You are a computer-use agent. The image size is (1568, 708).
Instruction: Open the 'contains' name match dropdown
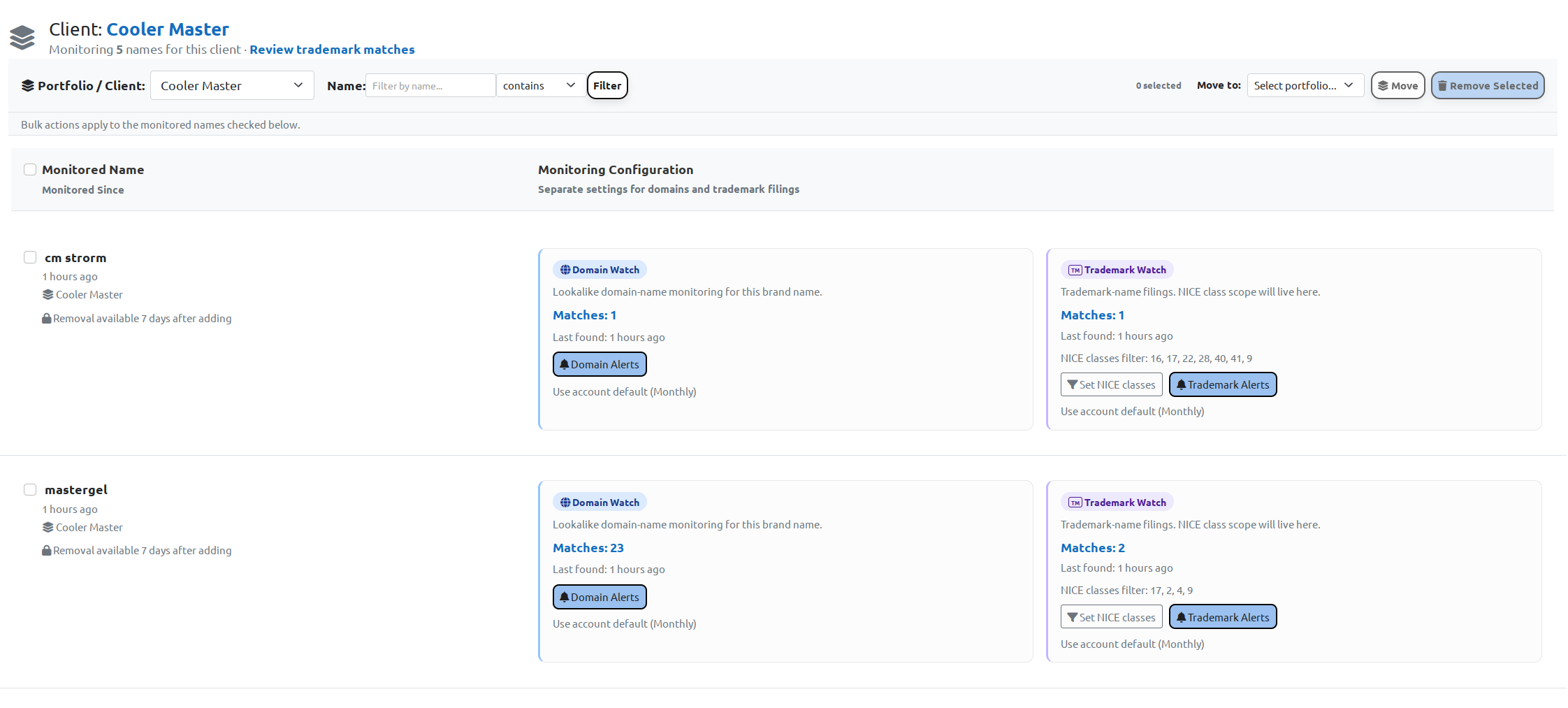[x=540, y=85]
